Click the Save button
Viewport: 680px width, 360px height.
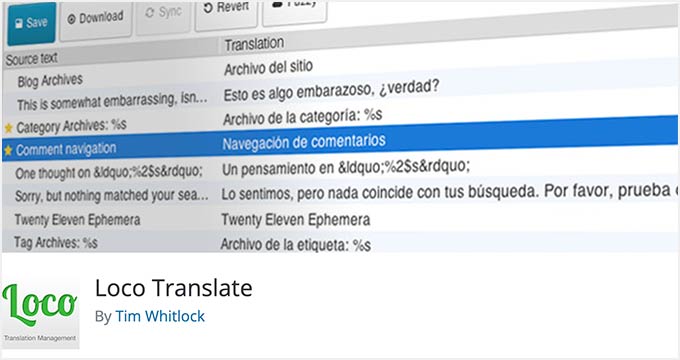pos(31,23)
